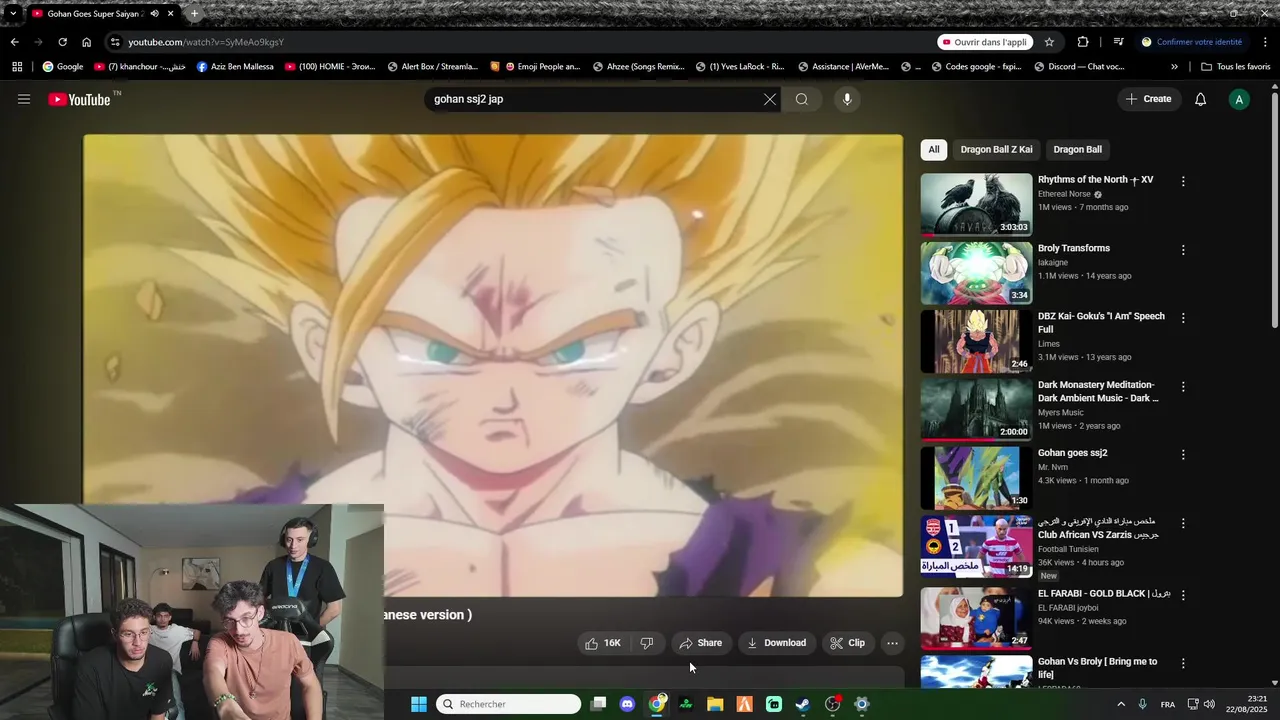This screenshot has height=720, width=1280.
Task: Open the account avatar menu
Action: [1239, 99]
